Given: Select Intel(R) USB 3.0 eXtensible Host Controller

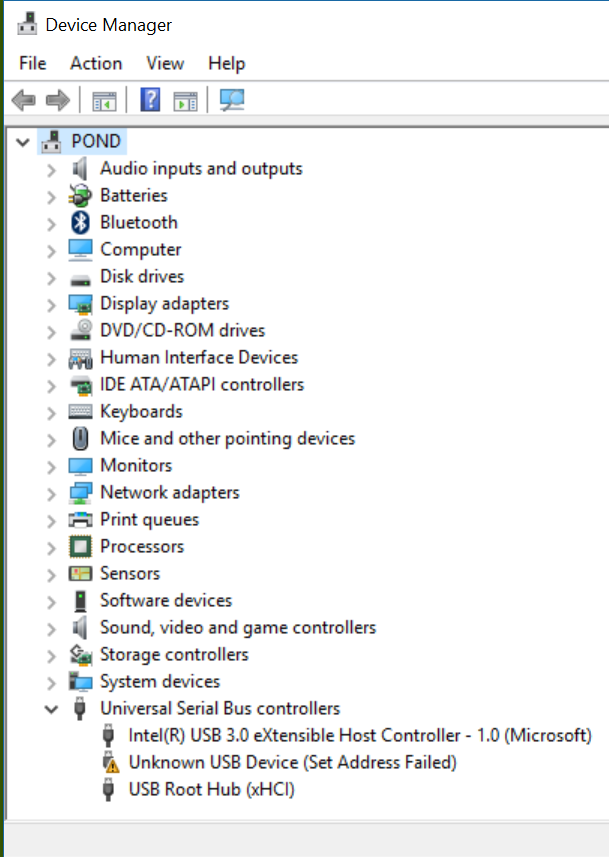Looking at the screenshot, I should 360,735.
